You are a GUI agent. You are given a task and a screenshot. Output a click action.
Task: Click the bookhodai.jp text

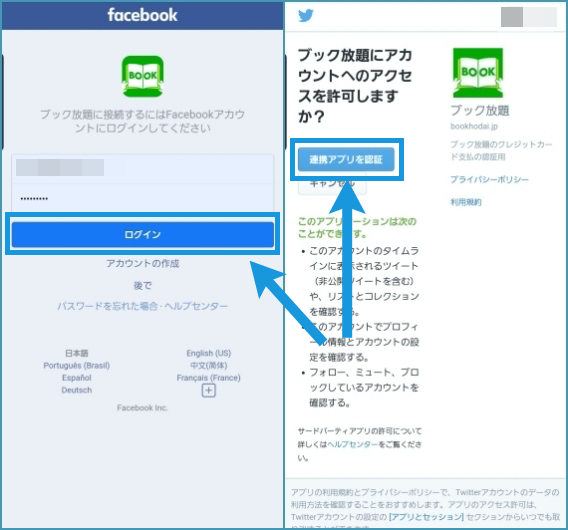coord(474,126)
